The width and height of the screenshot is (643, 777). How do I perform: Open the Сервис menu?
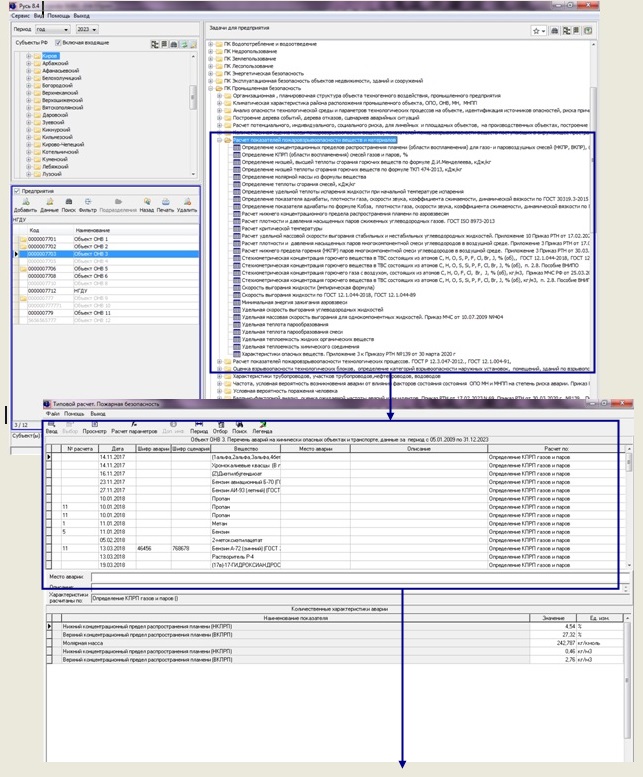pyautogui.click(x=20, y=17)
